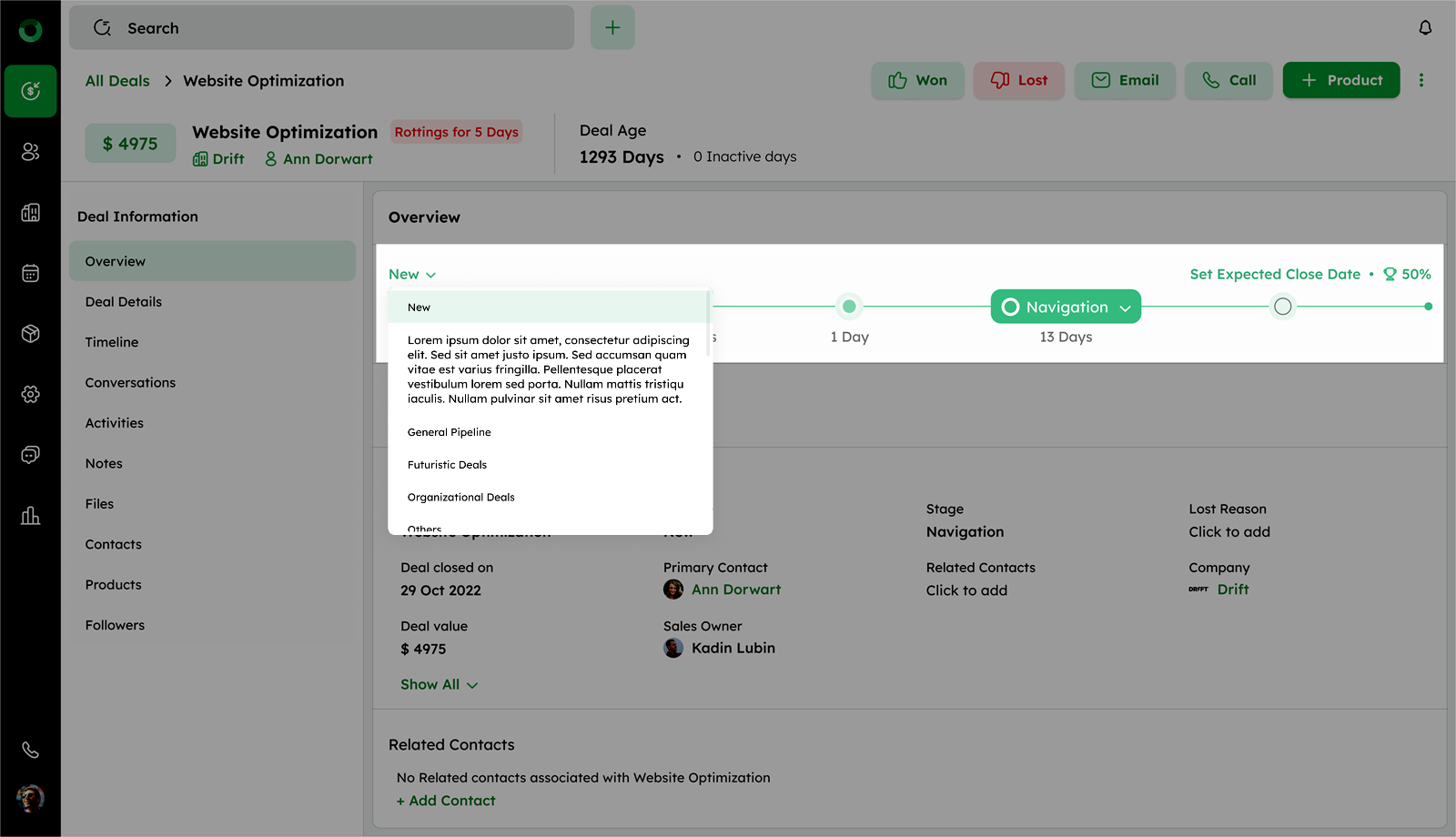
Task: Open the reports bar chart icon
Action: click(30, 516)
